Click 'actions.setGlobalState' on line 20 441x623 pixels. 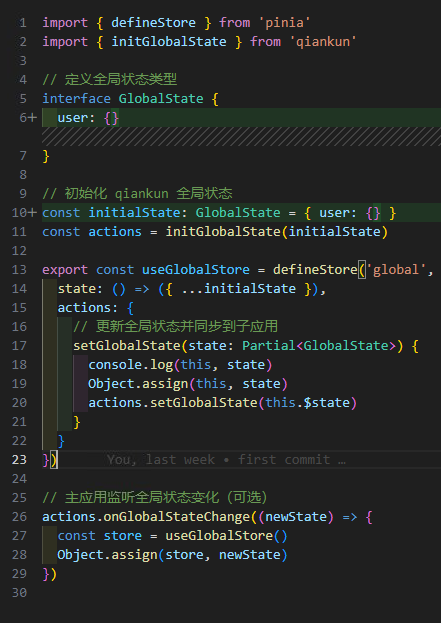tap(173, 403)
